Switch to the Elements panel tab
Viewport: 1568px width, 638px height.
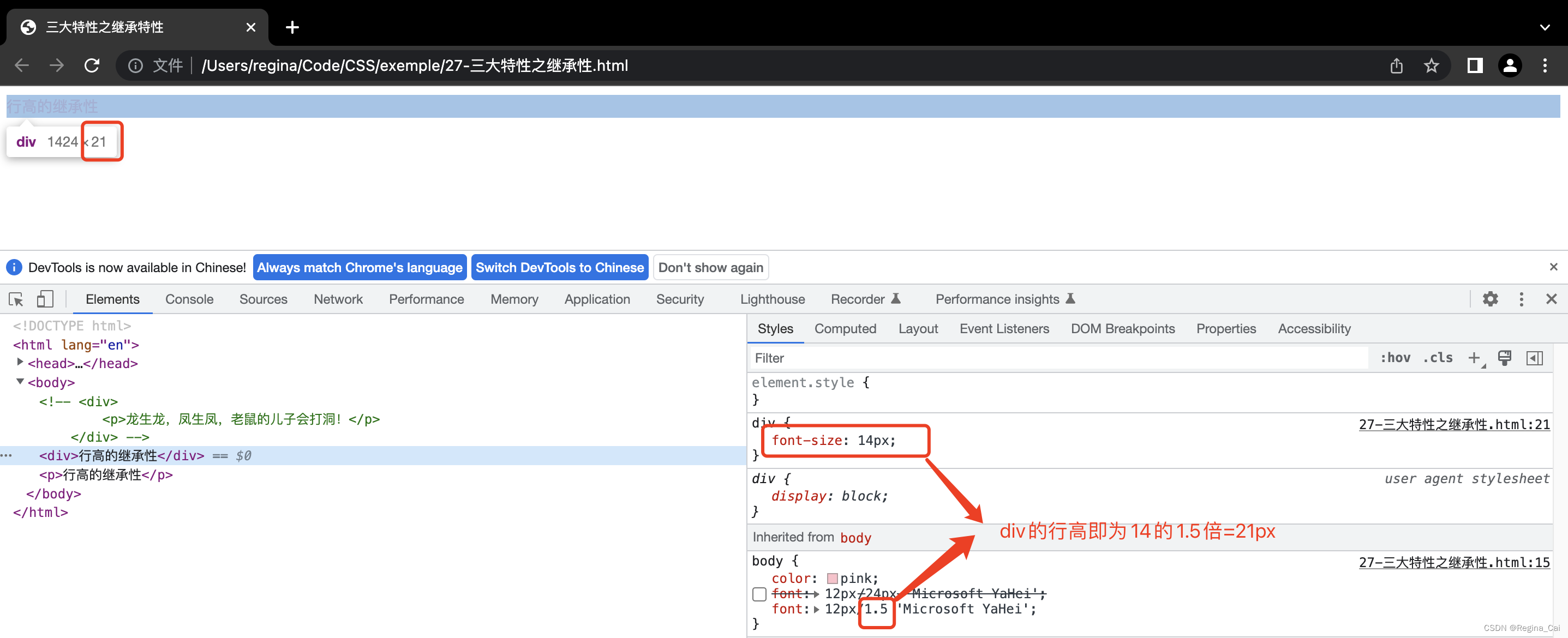click(x=112, y=299)
